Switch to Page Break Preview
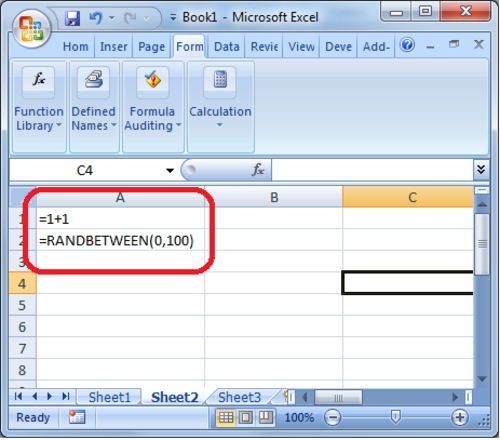This screenshot has width=500, height=440. [266, 417]
